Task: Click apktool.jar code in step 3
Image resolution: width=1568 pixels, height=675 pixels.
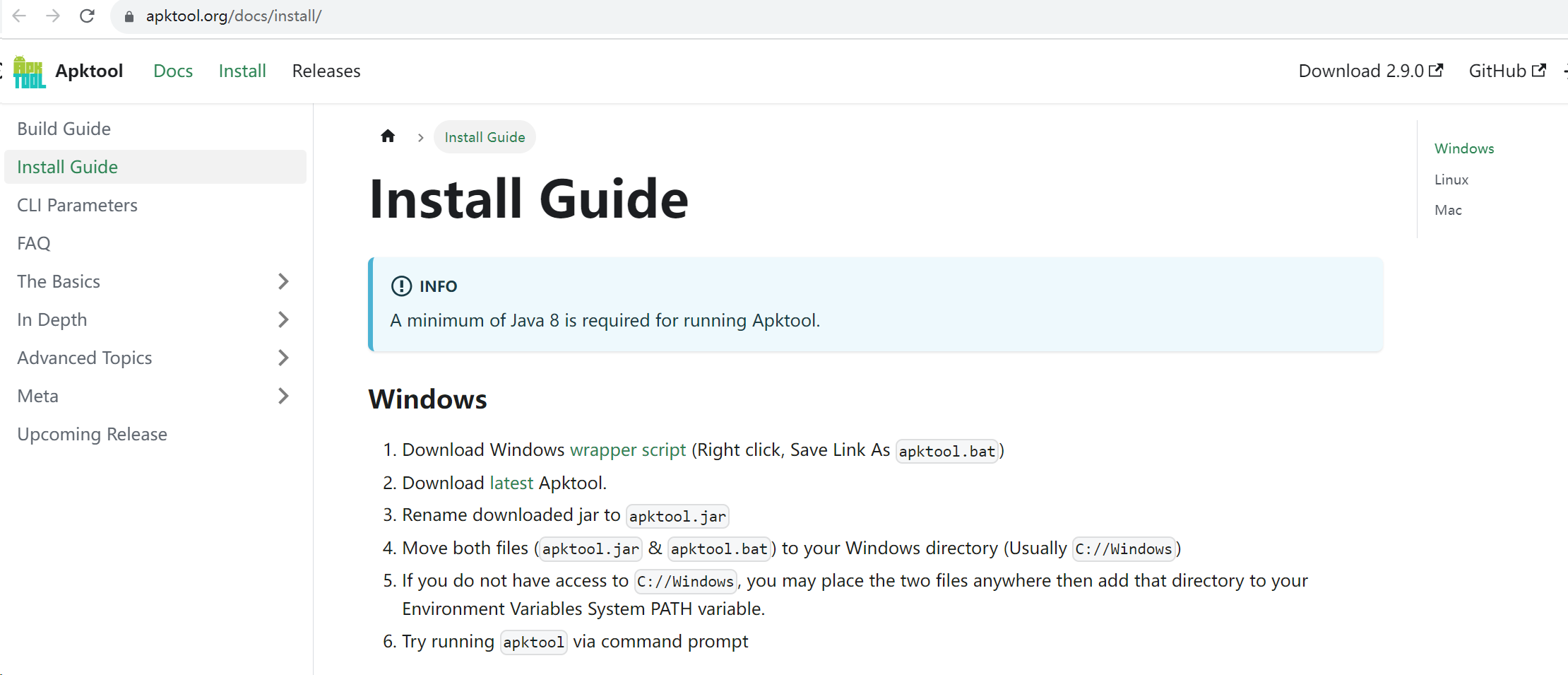Action: point(677,516)
